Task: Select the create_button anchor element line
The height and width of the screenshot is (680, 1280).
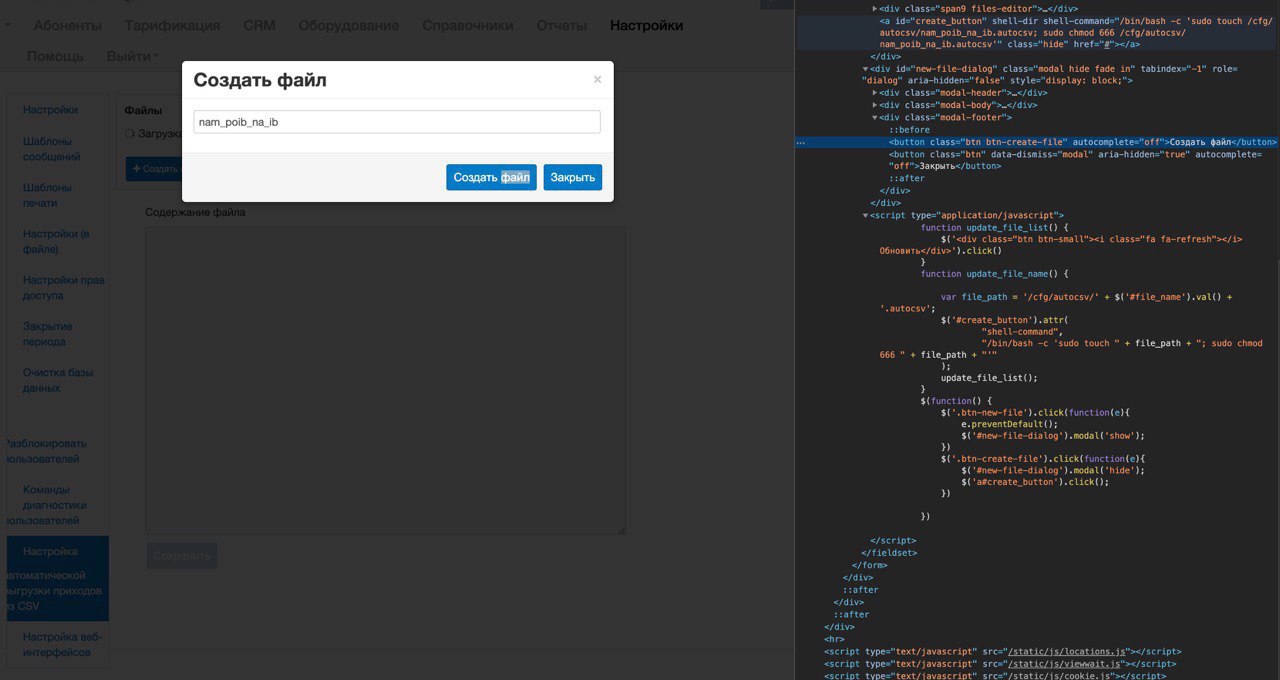Action: pyautogui.click(x=1035, y=32)
